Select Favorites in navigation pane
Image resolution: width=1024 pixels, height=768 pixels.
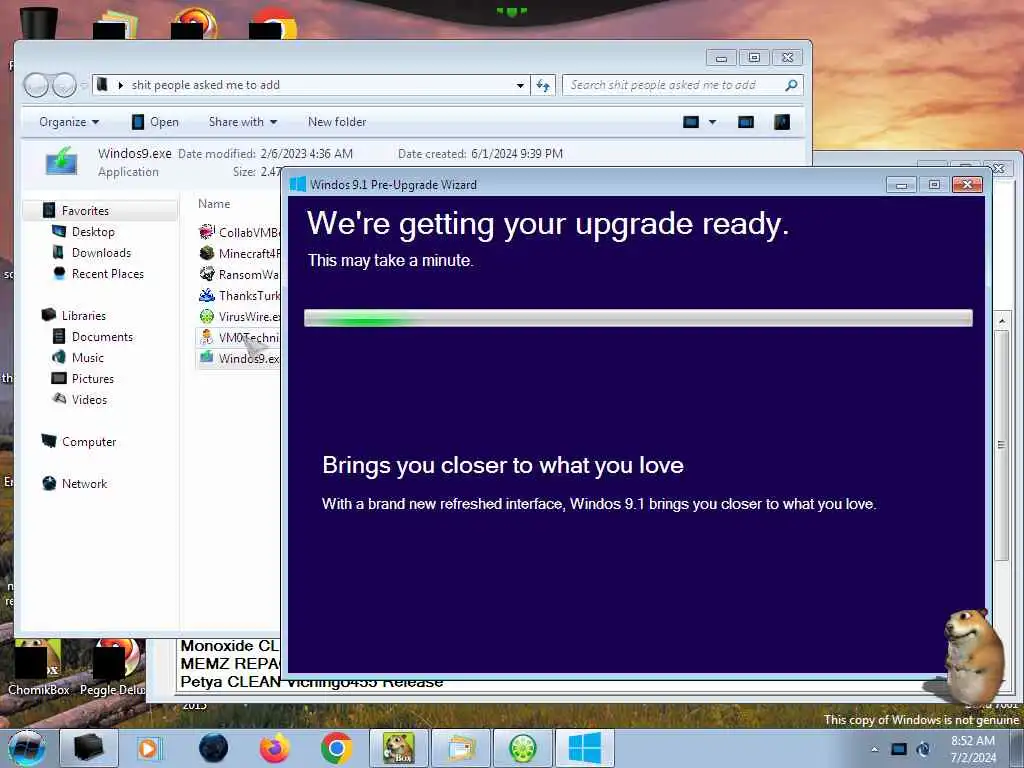[x=85, y=211]
